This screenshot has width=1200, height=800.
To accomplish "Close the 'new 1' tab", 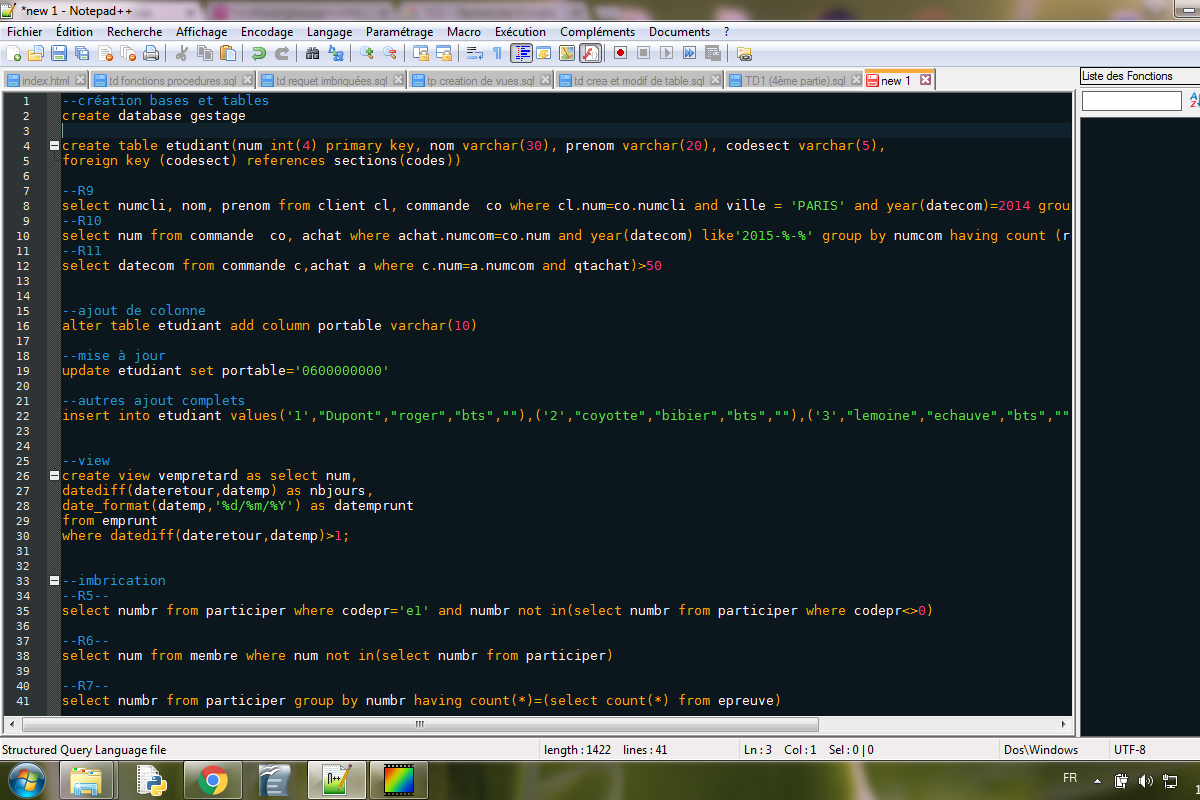I will [925, 80].
